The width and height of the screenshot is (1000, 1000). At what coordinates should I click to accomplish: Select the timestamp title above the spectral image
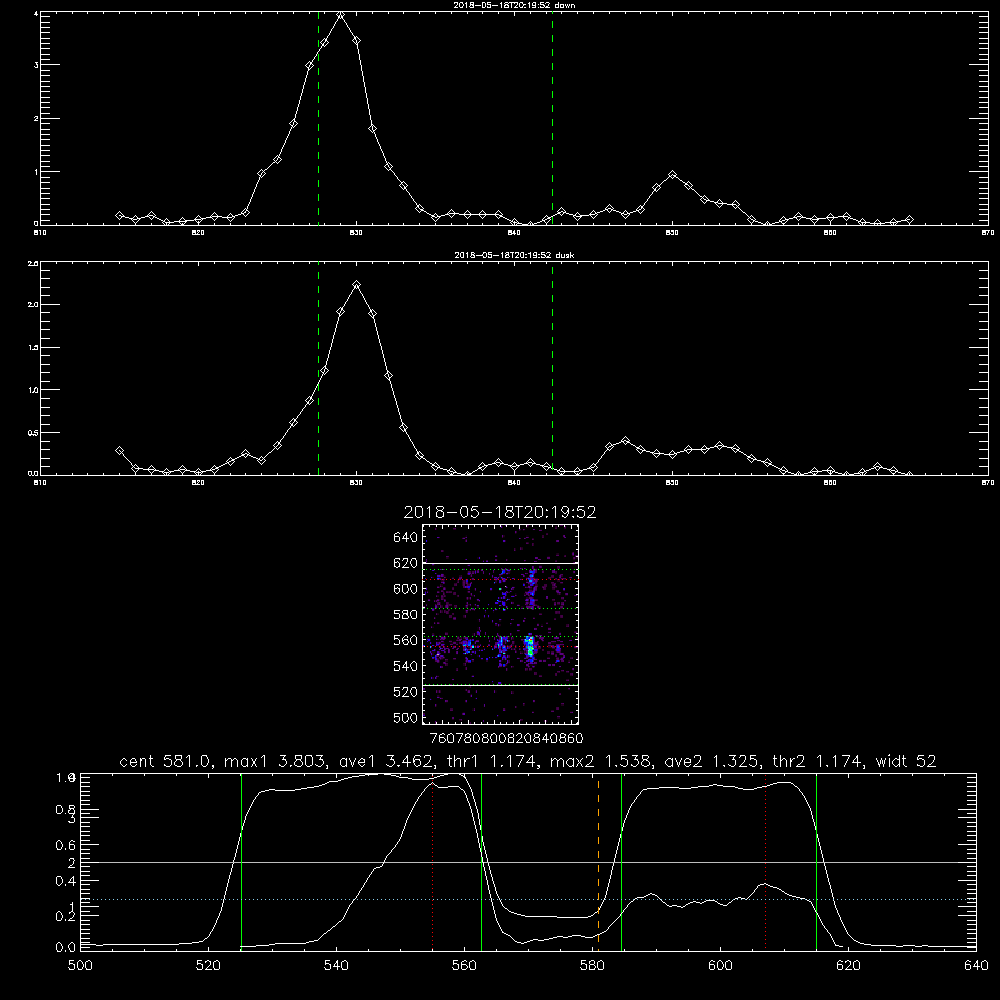coord(500,512)
